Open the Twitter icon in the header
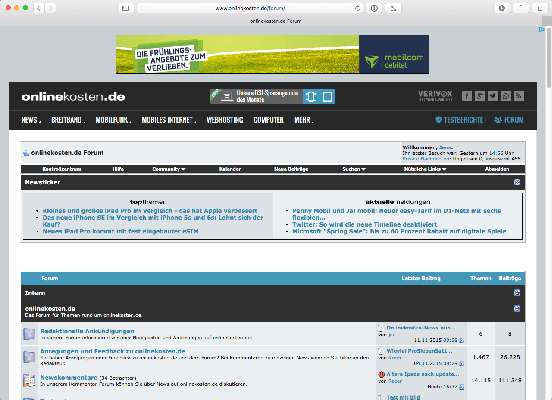This screenshot has width=552, height=400. click(493, 96)
